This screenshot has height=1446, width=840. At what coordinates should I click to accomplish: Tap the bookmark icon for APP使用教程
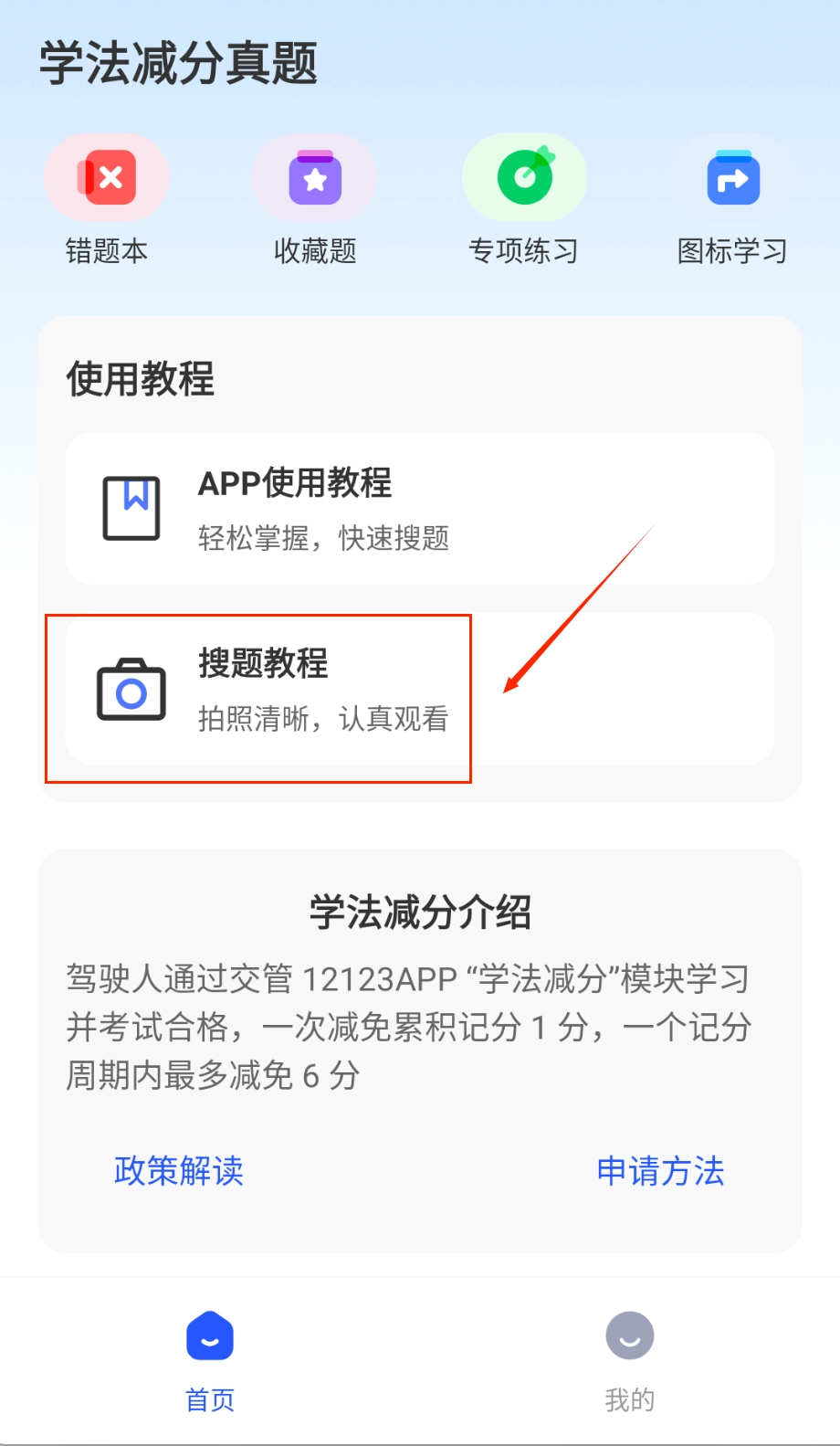[x=131, y=508]
